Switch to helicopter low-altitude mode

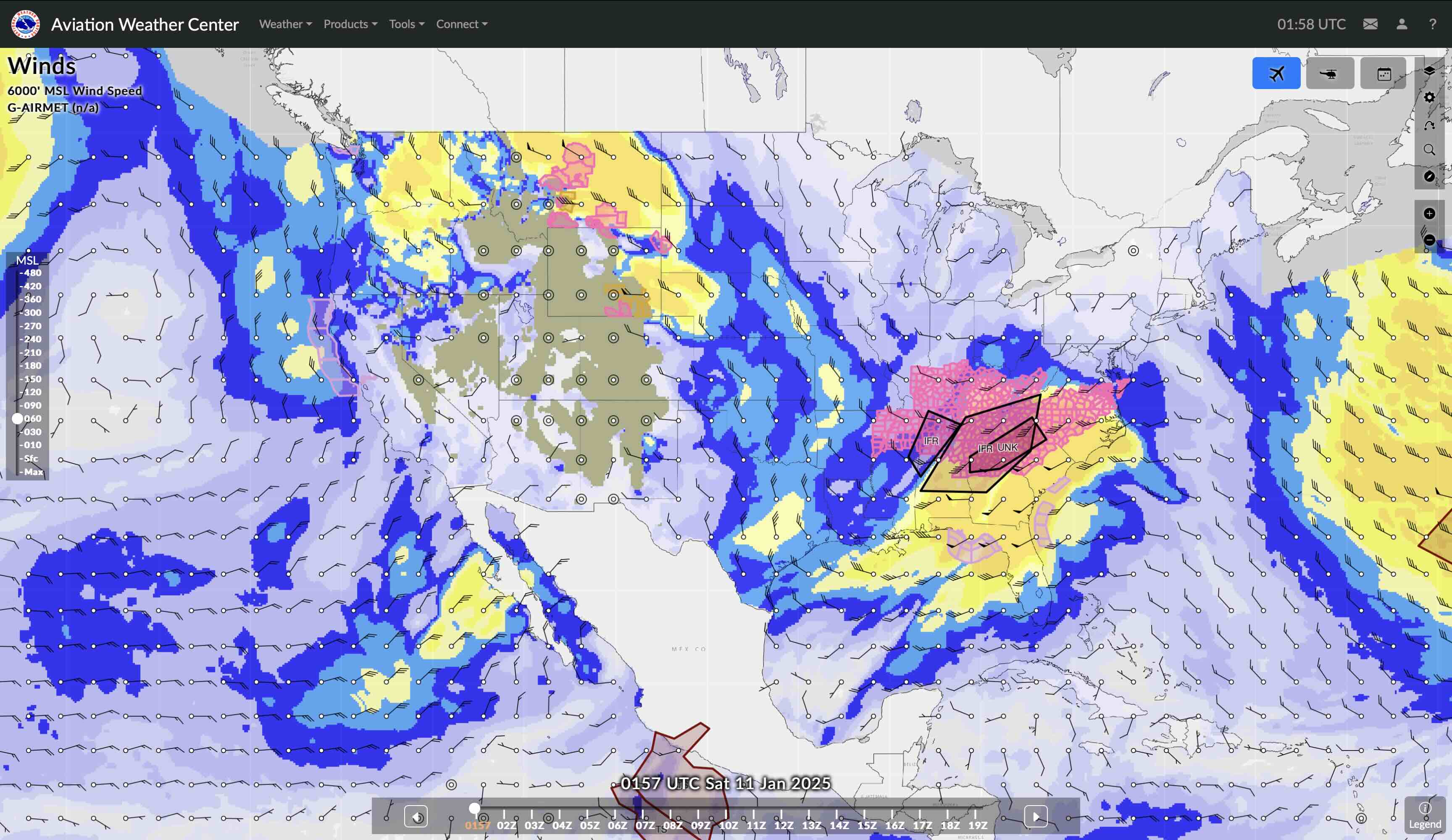(1329, 73)
